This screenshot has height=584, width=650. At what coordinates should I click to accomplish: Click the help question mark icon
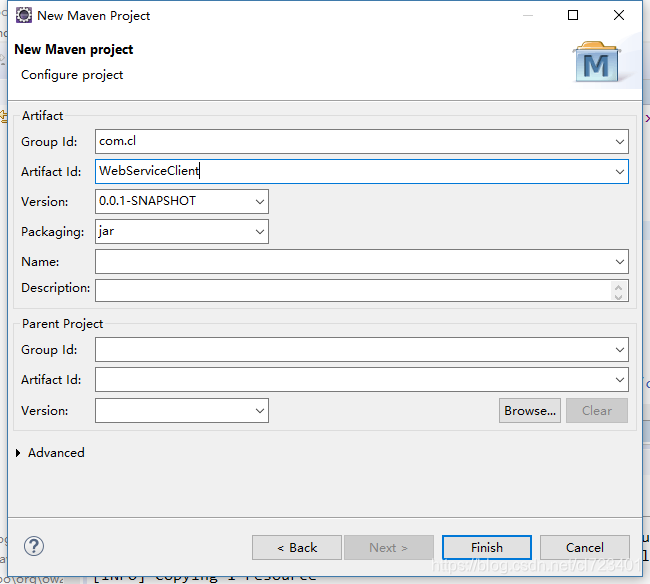click(x=34, y=546)
